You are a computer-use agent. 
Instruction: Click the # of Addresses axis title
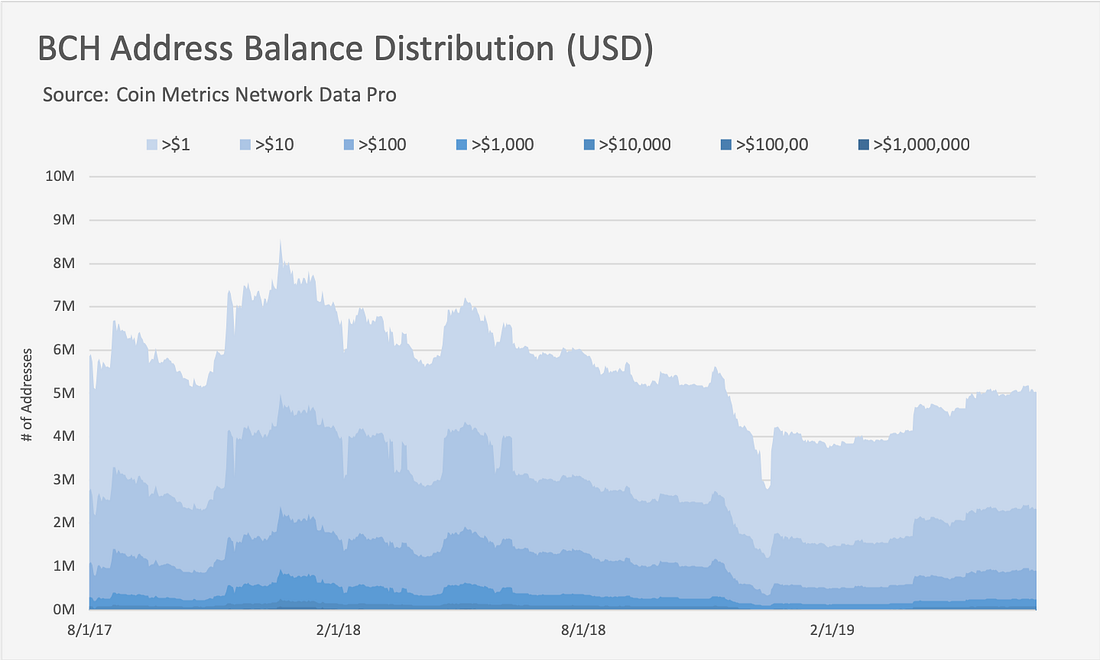click(x=27, y=395)
